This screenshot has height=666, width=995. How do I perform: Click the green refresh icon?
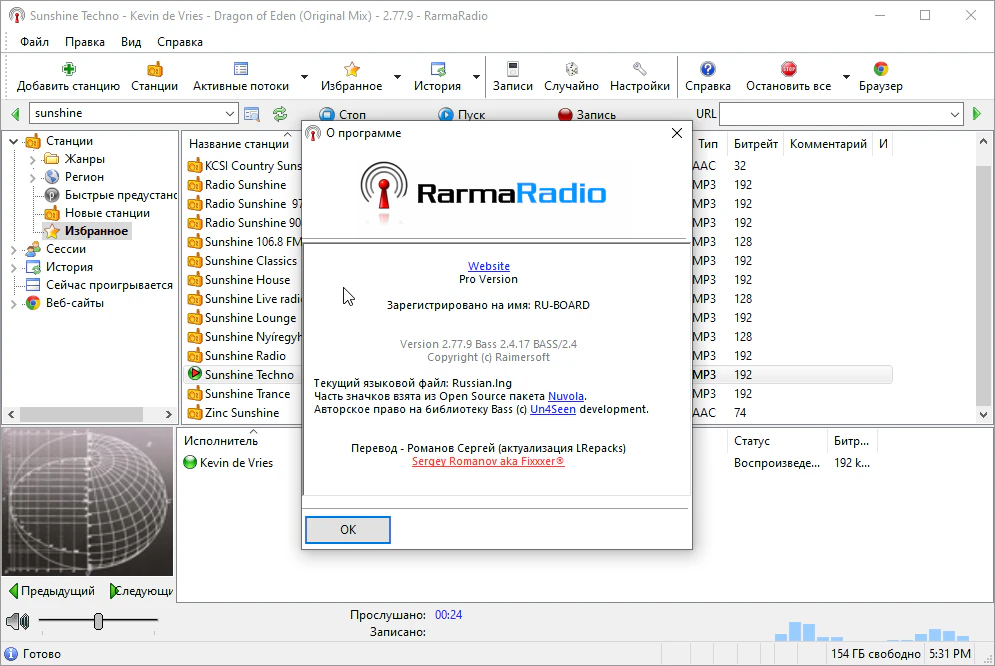(280, 114)
